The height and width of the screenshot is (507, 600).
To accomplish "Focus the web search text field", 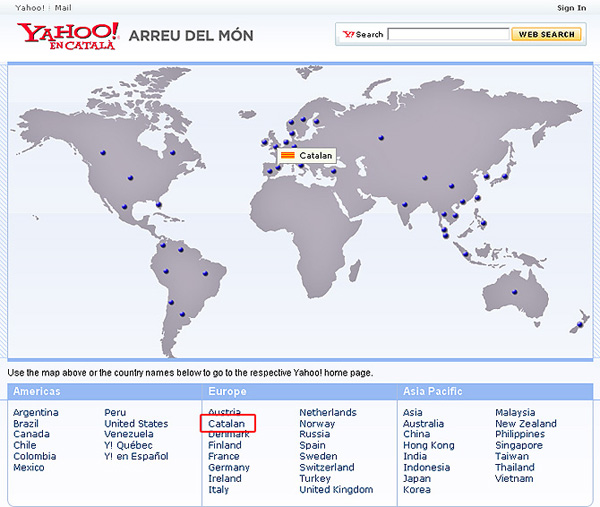I will (x=448, y=34).
